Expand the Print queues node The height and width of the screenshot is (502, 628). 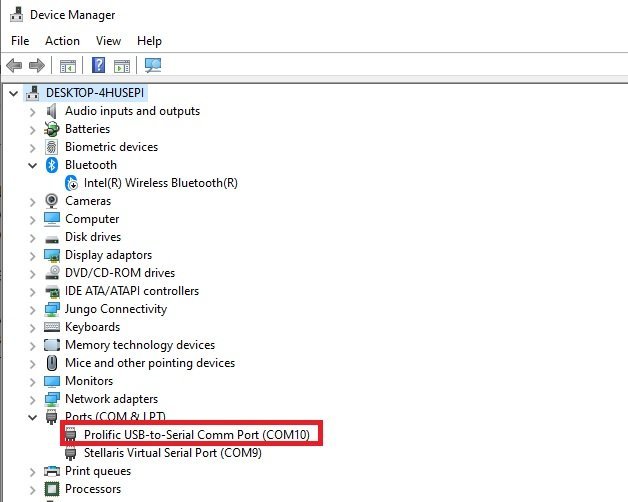[33, 472]
